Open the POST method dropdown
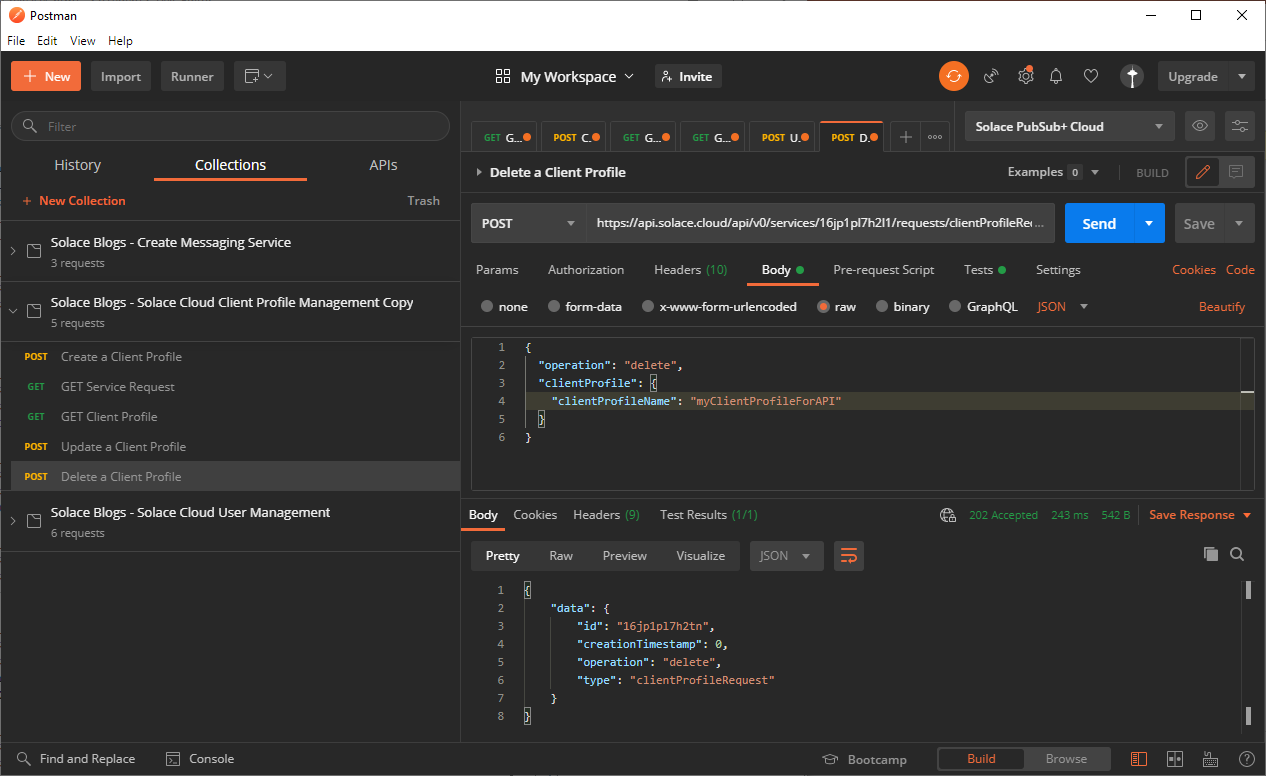1266x776 pixels. (528, 224)
